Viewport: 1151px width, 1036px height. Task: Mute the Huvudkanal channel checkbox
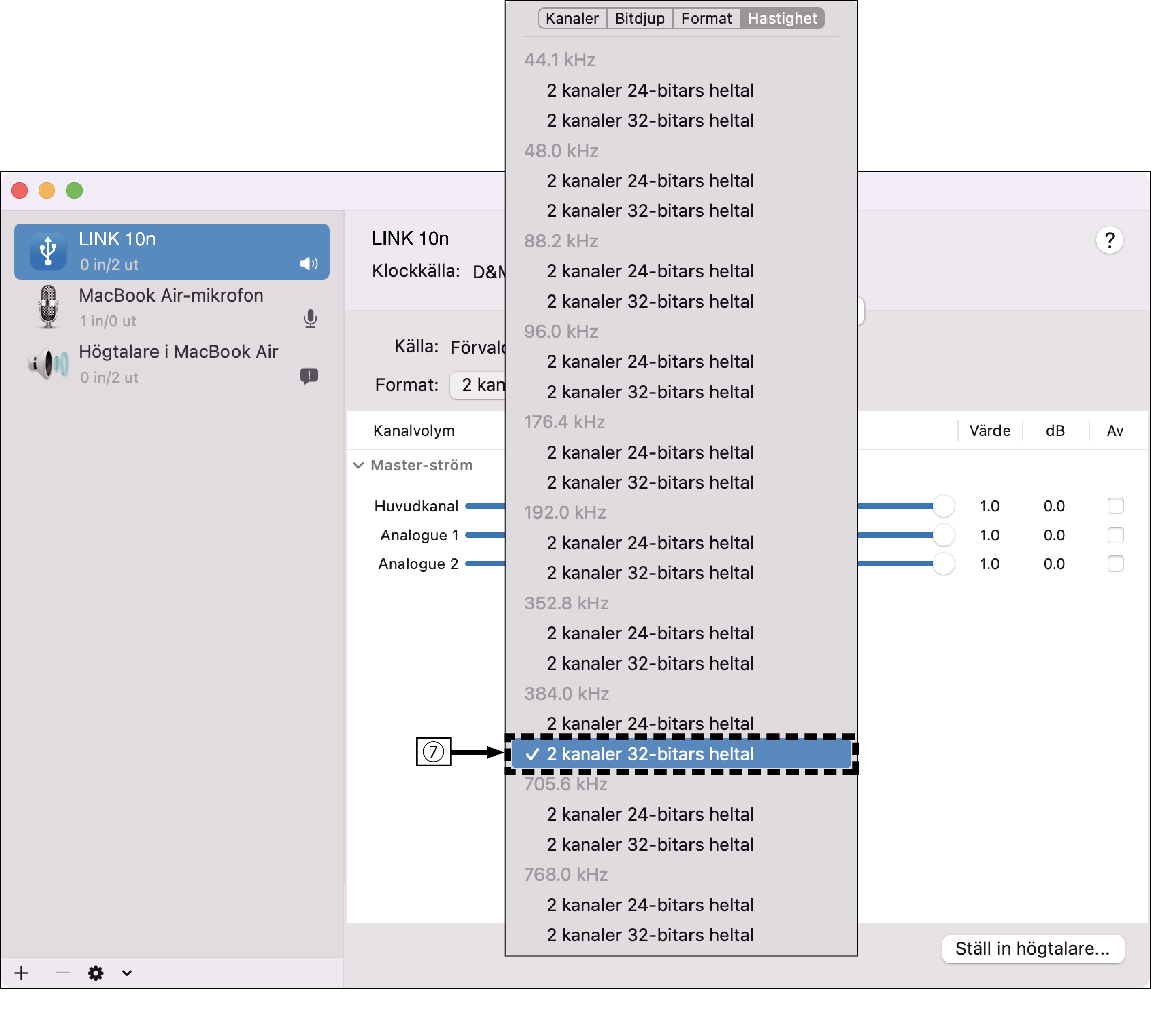click(1115, 506)
